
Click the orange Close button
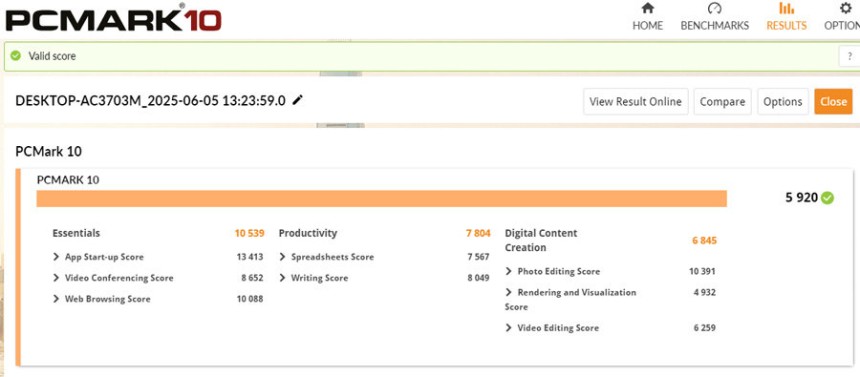click(833, 102)
